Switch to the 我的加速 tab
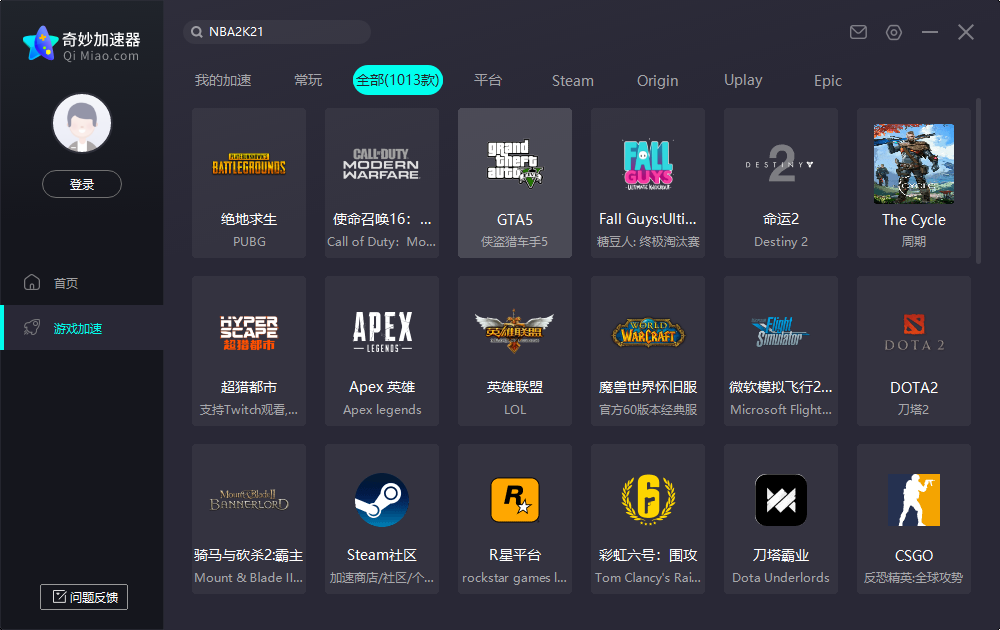This screenshot has width=1000, height=630. tap(223, 80)
